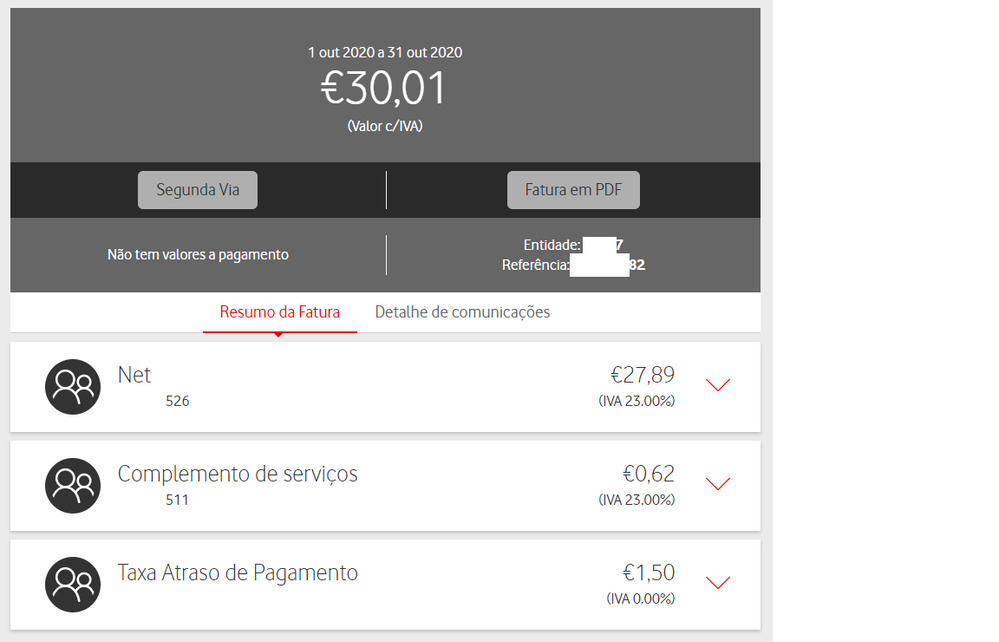Click the Referência payment value
Image resolution: width=999 pixels, height=642 pixels.
608,265
